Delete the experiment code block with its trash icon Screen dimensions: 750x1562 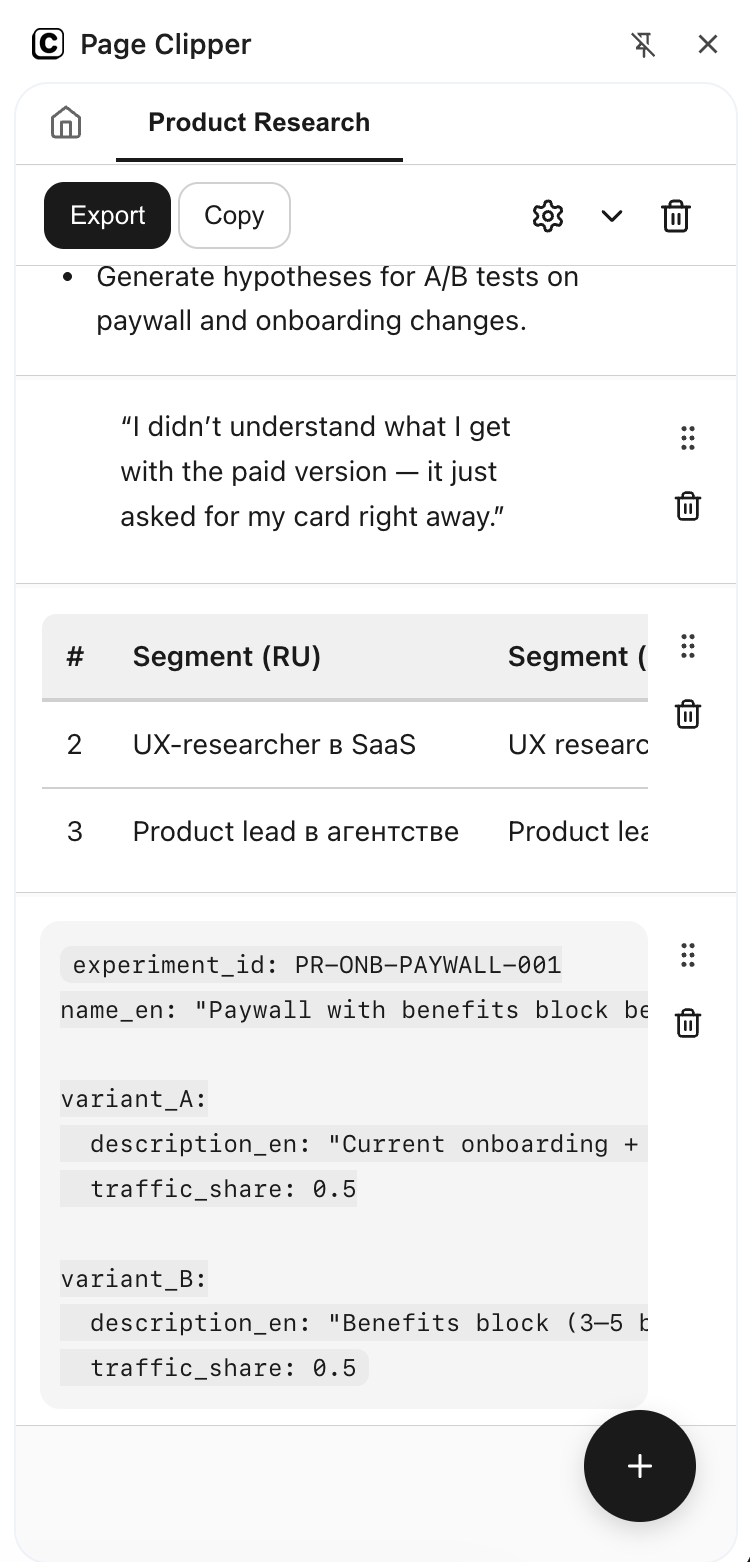pyautogui.click(x=687, y=1023)
